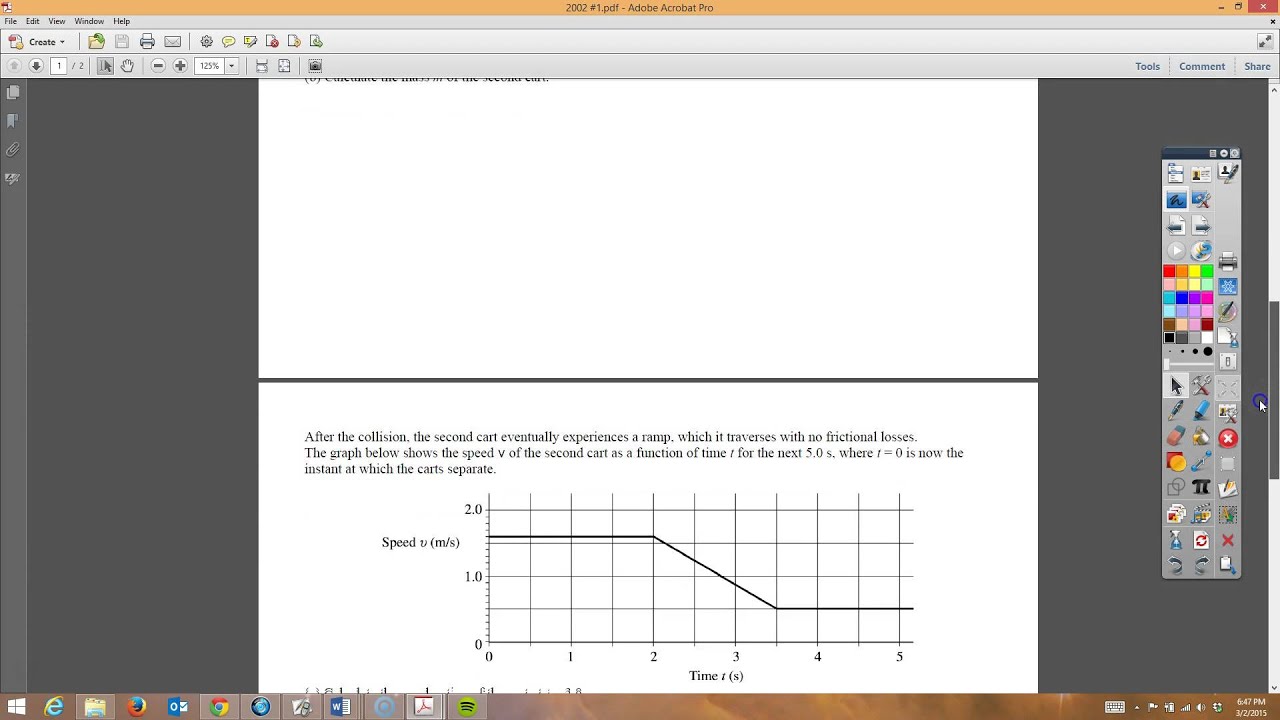Viewport: 1280px width, 720px height.
Task: Fit one full page to window icon
Action: point(284,66)
